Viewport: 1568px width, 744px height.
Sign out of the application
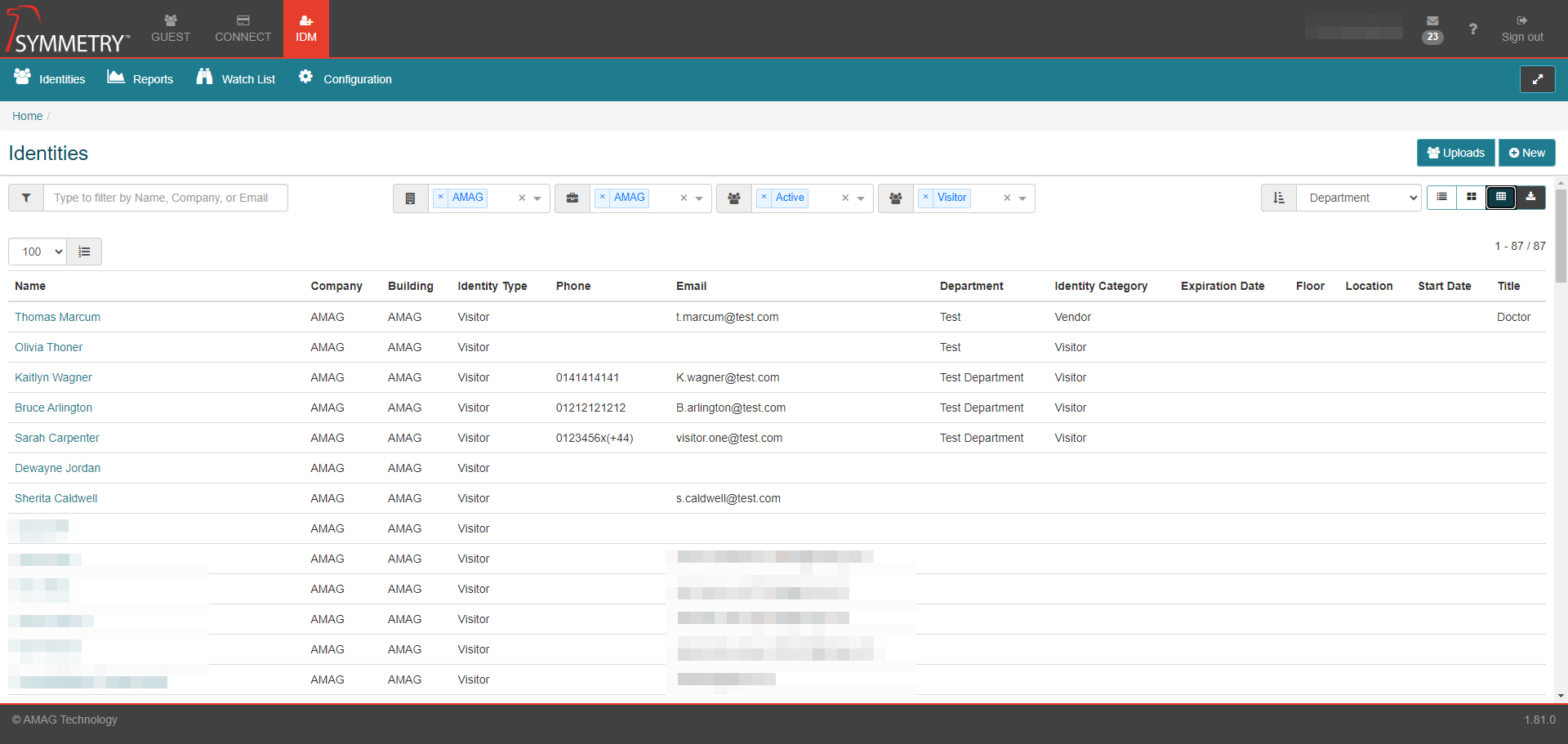coord(1522,29)
